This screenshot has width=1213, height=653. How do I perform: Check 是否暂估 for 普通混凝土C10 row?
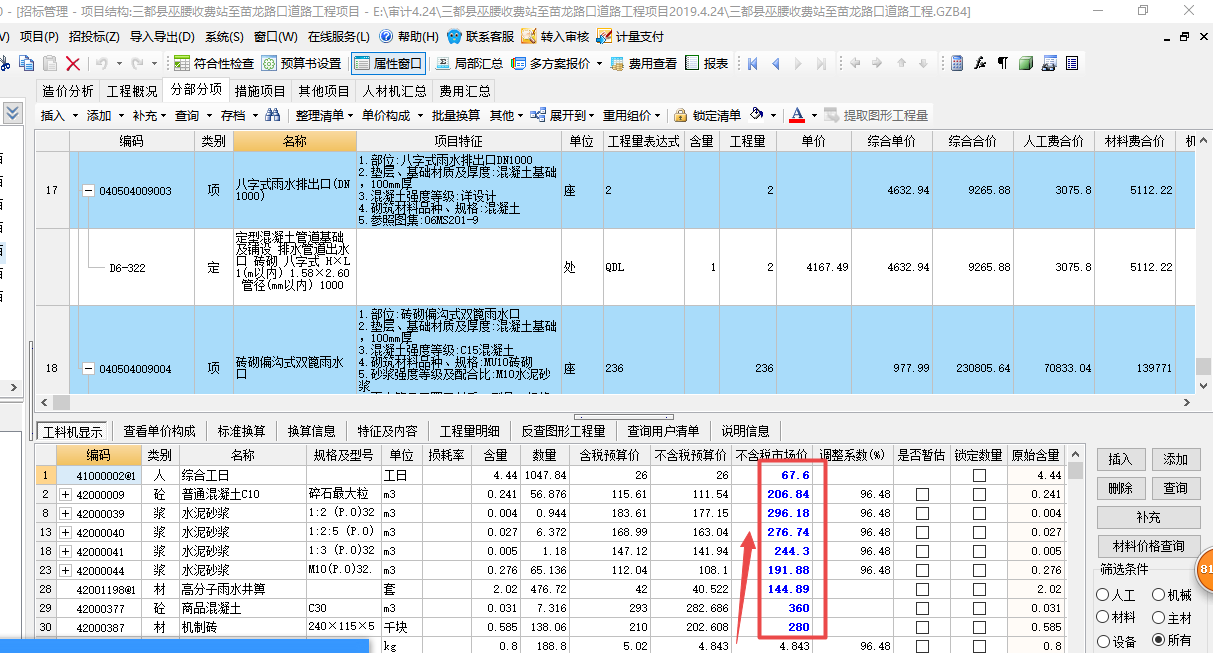922,495
